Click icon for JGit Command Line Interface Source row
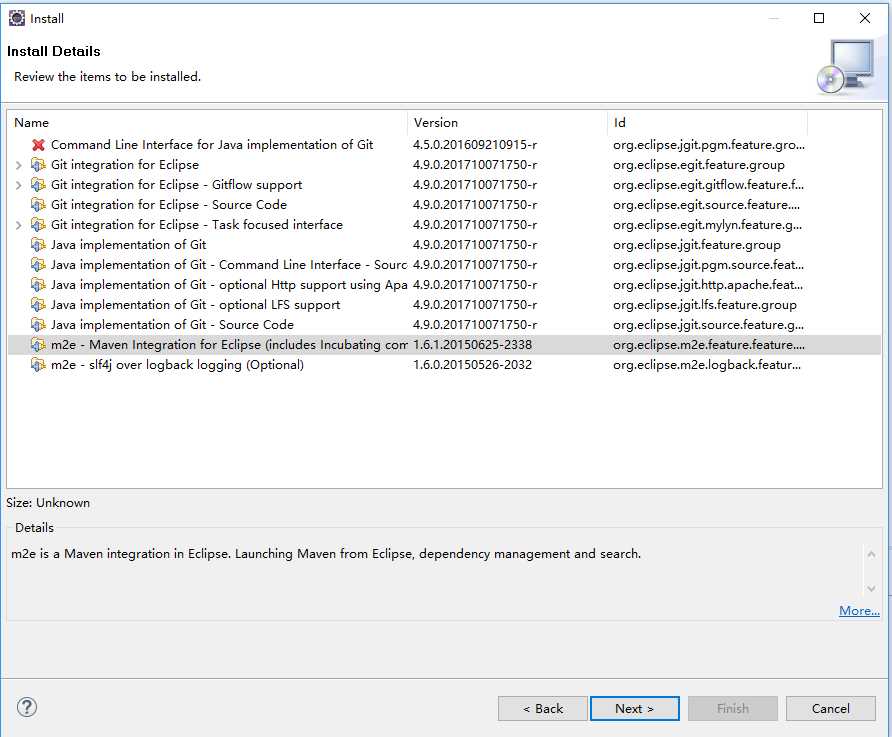This screenshot has height=737, width=892. (x=38, y=265)
